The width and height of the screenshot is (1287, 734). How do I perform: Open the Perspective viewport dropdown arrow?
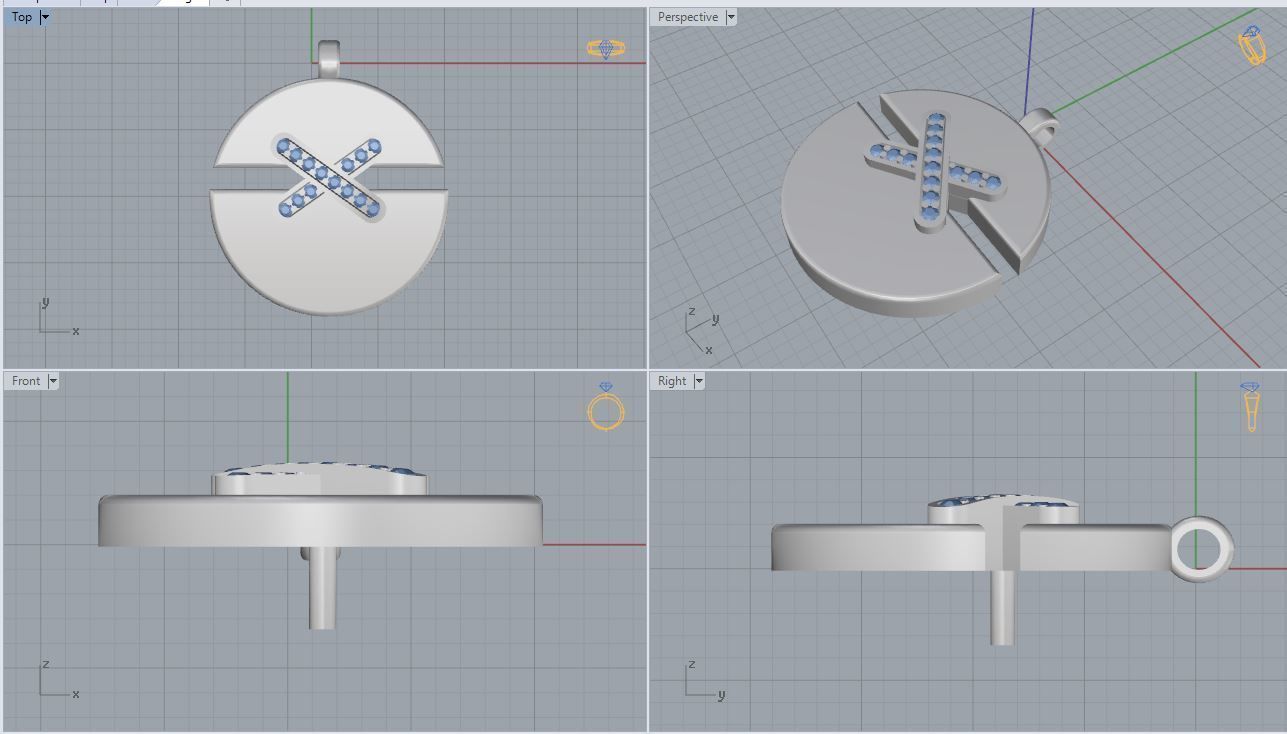tap(731, 17)
